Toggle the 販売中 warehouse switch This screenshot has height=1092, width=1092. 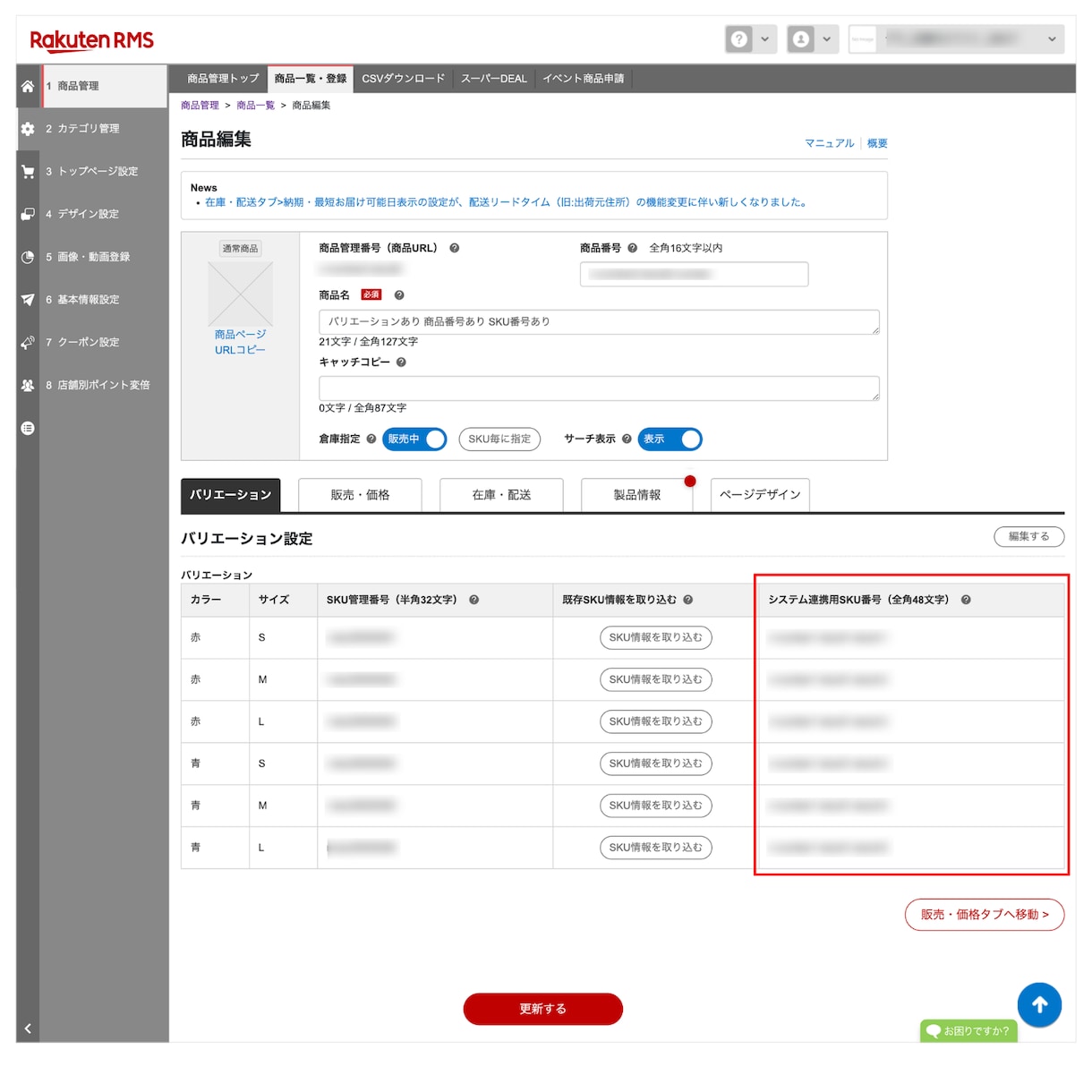pyautogui.click(x=414, y=439)
